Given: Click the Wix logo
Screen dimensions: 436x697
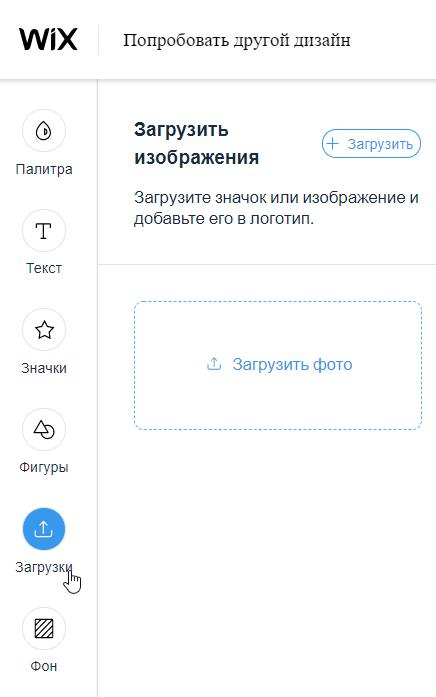Looking at the screenshot, I should click(x=48, y=39).
